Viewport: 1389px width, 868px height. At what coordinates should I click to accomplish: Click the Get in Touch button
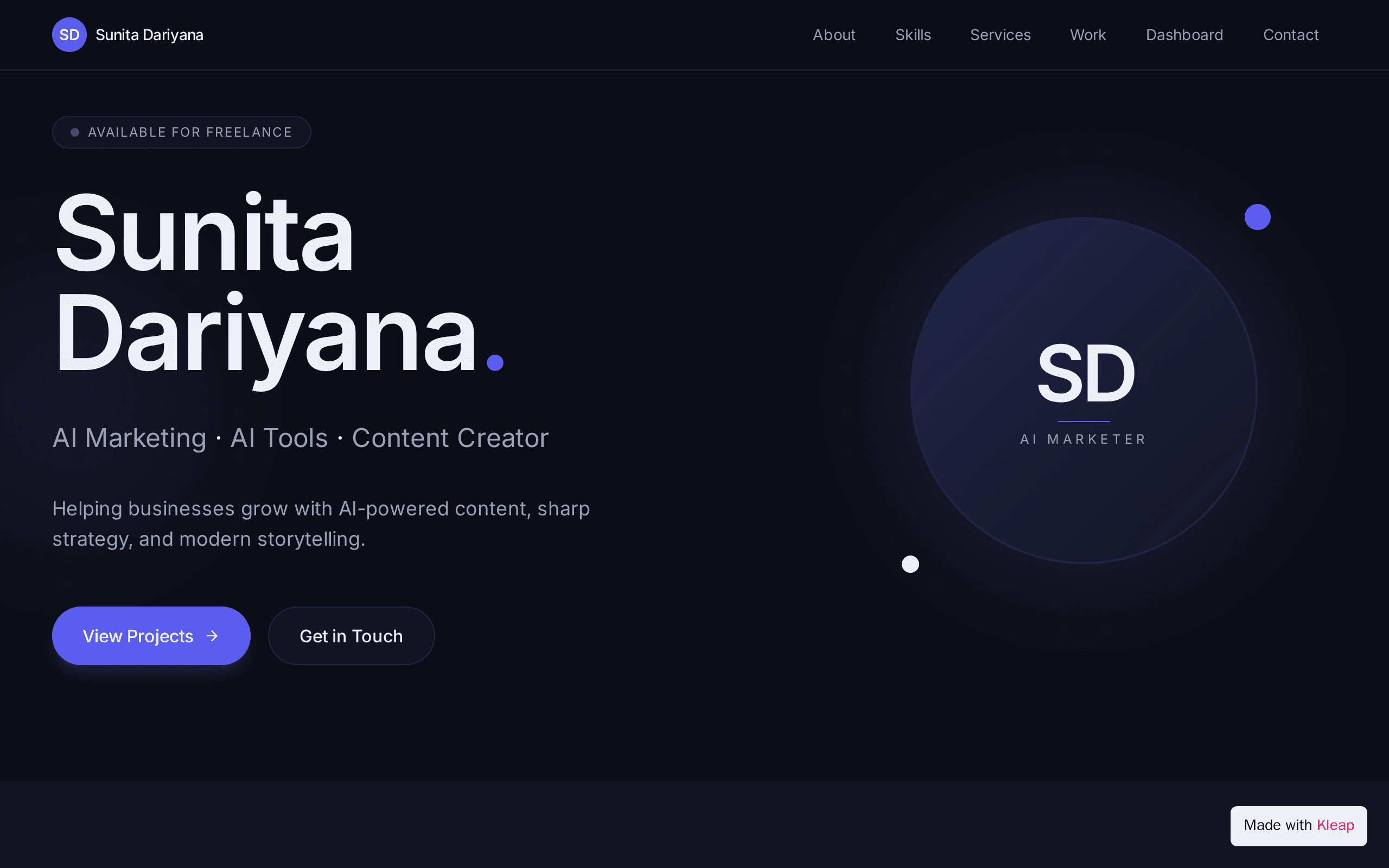[351, 635]
